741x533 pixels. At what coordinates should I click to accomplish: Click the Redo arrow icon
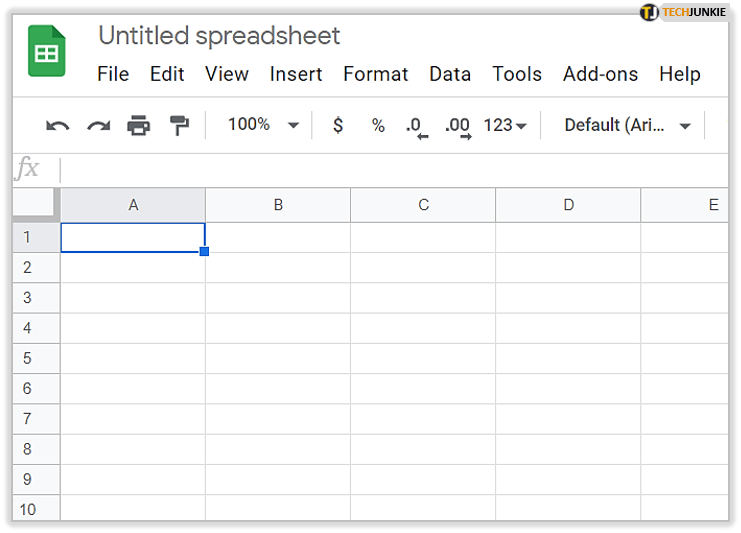coord(98,126)
